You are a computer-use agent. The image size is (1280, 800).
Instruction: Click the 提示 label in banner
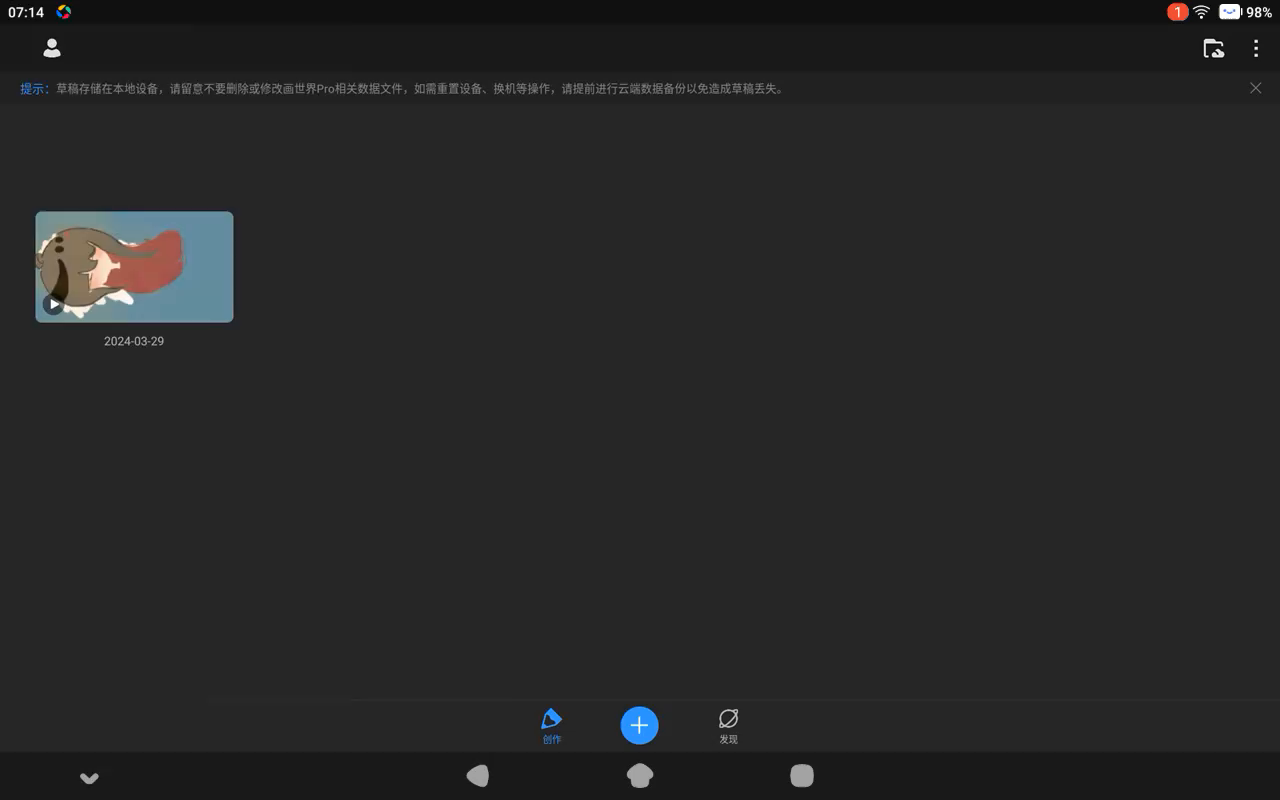coord(32,89)
